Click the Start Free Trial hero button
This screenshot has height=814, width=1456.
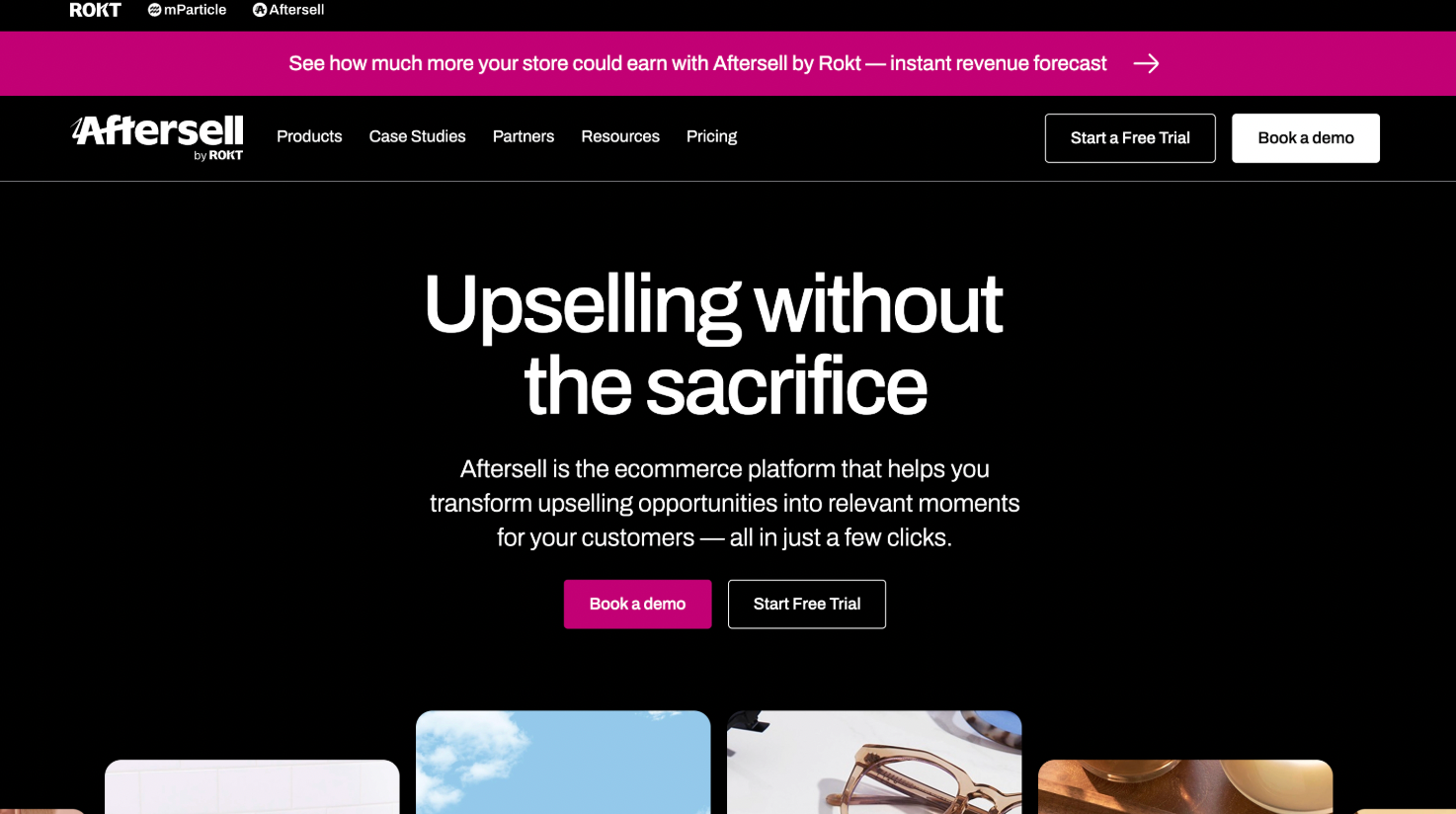(807, 604)
